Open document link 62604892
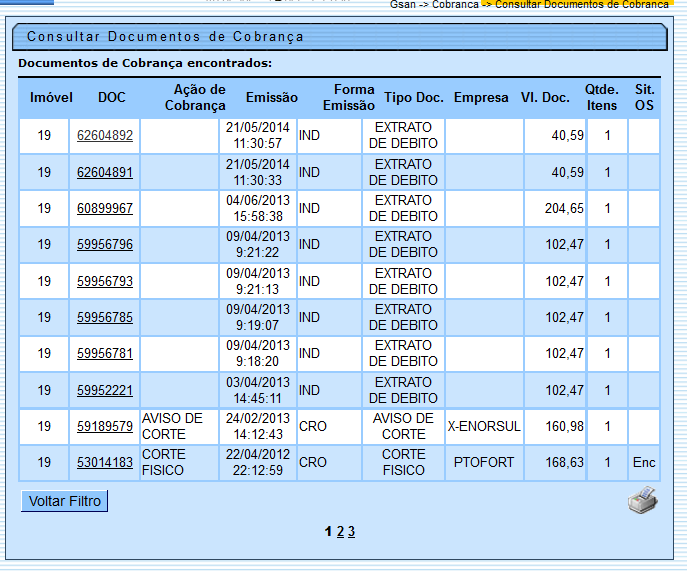The width and height of the screenshot is (687, 571). click(105, 136)
